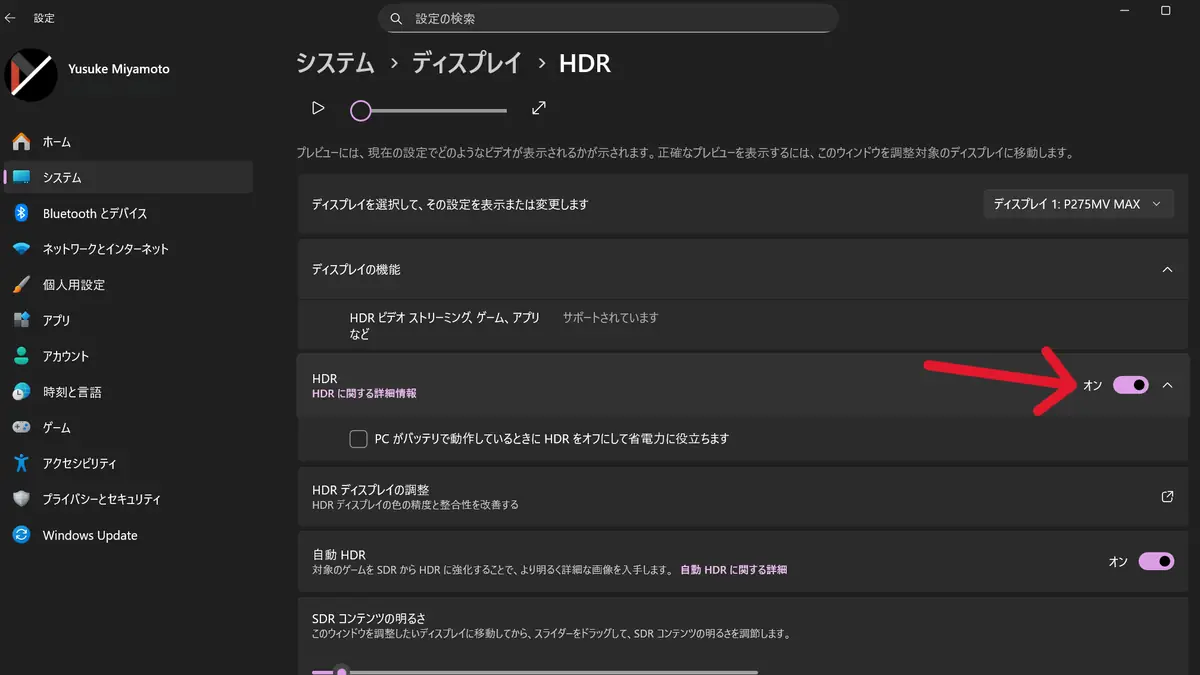The height and width of the screenshot is (675, 1200).
Task: Expand the HDR preview to fullscreen
Action: [x=539, y=108]
